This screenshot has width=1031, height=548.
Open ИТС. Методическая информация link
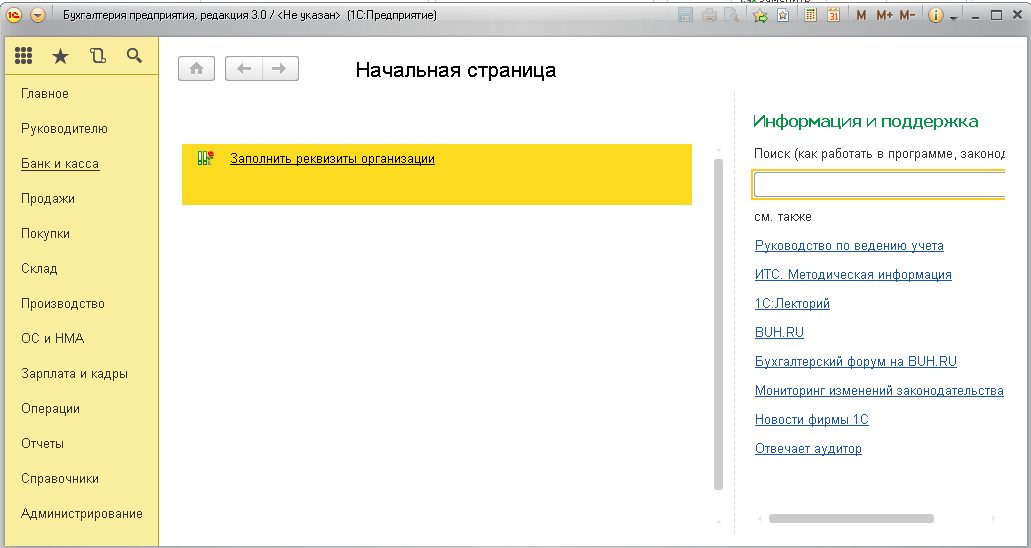(853, 274)
